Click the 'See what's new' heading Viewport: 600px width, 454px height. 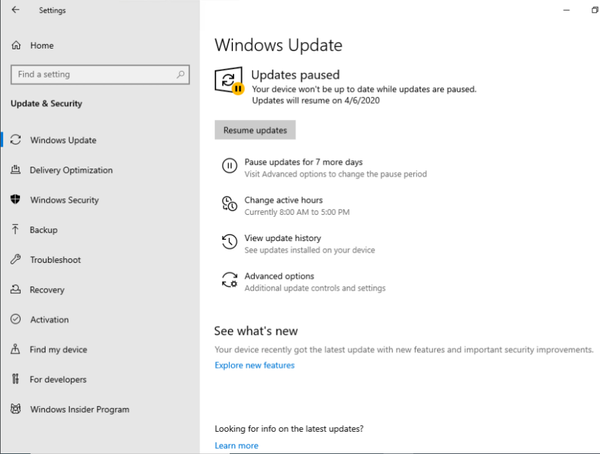point(256,330)
